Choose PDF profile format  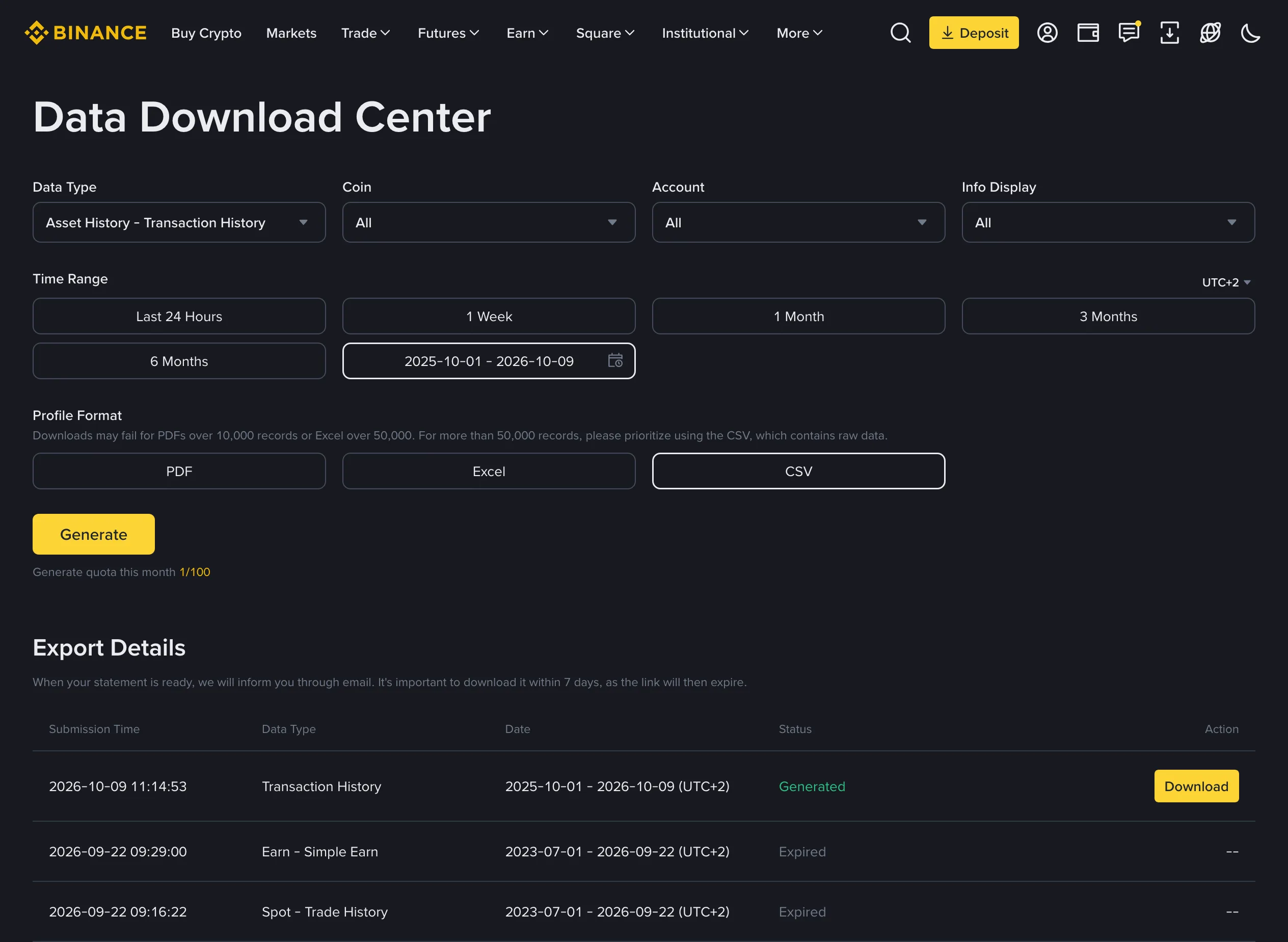[179, 471]
